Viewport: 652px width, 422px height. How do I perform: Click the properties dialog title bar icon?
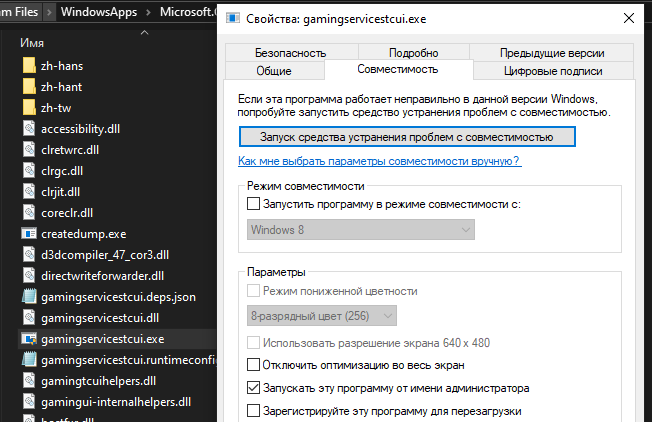(x=233, y=18)
